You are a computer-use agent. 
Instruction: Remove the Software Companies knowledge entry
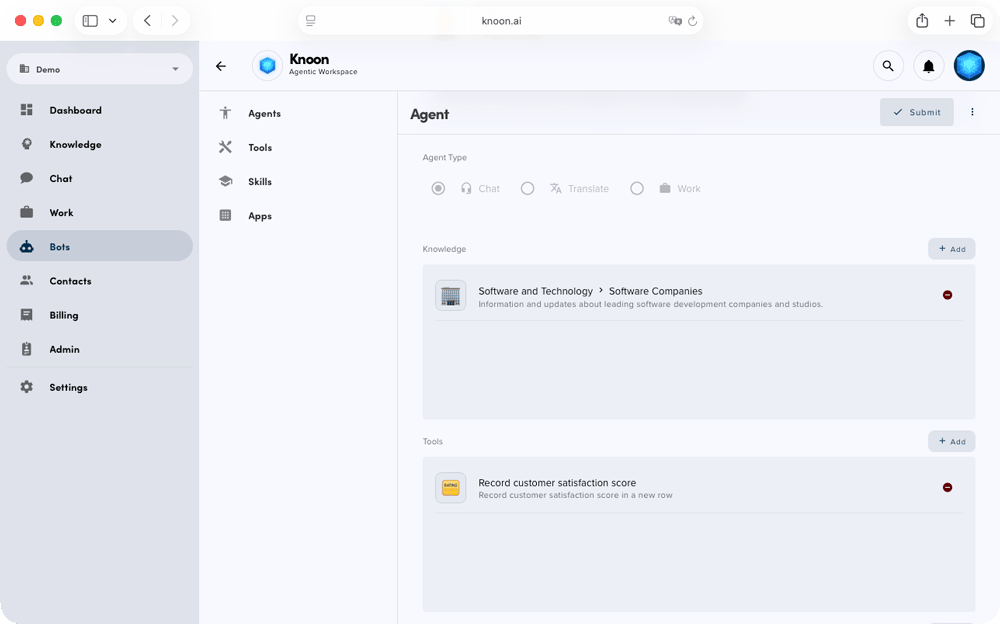947,295
